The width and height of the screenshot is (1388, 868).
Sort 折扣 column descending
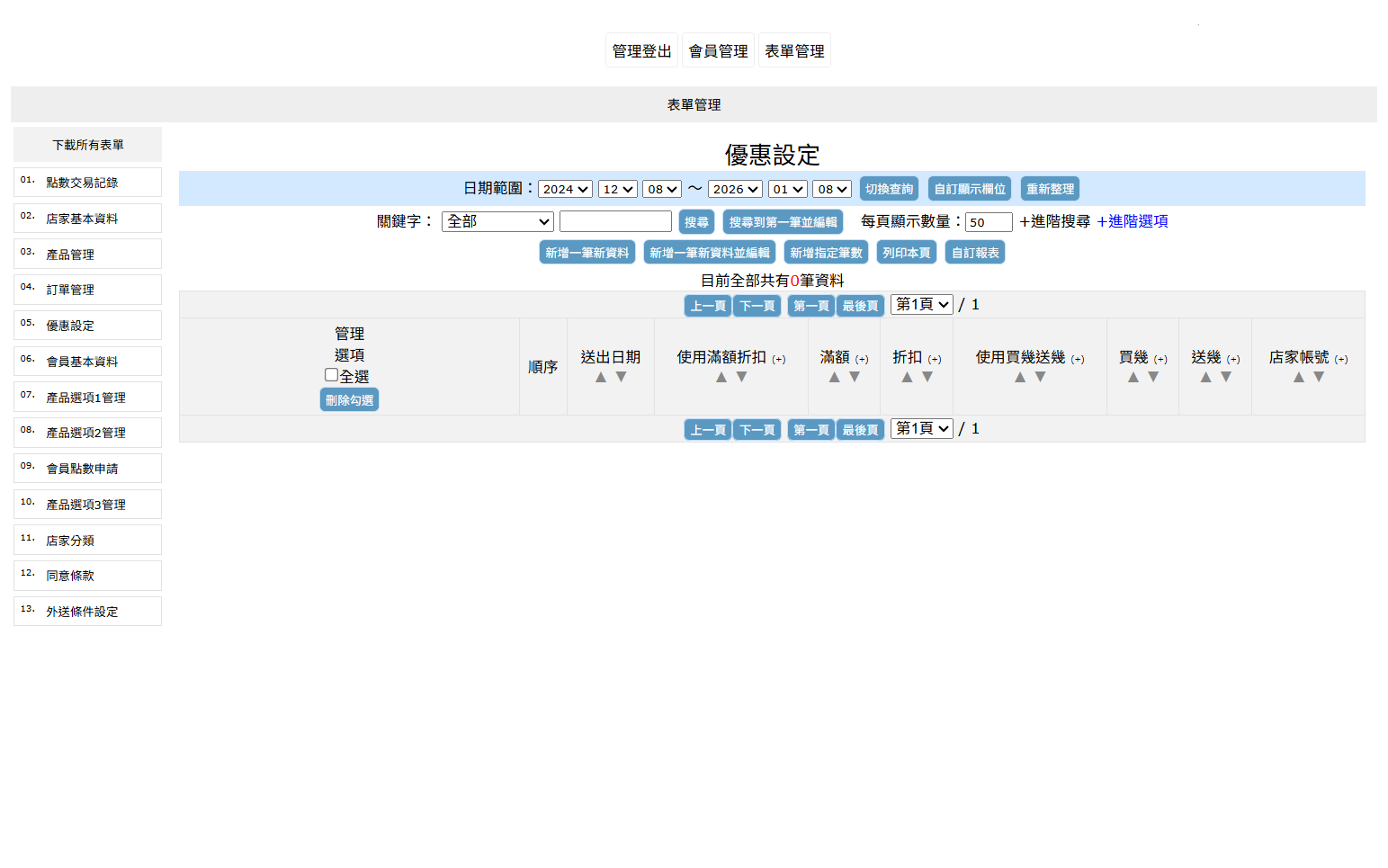(927, 377)
